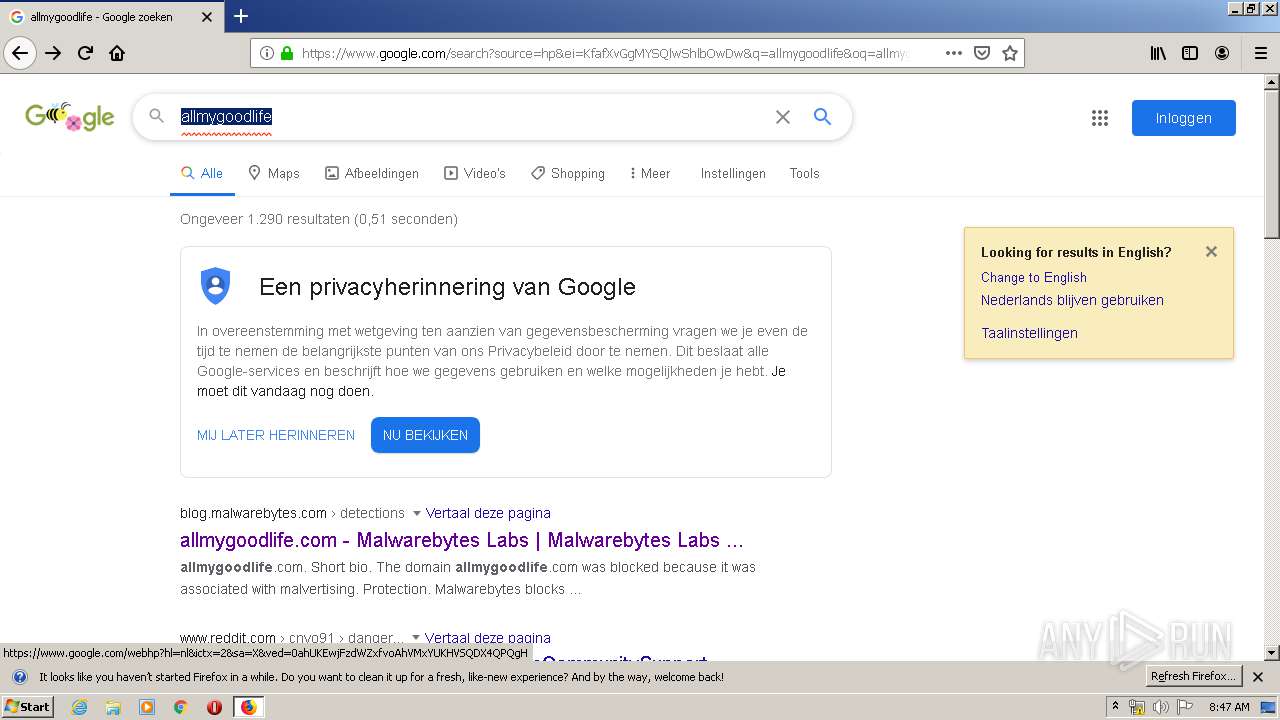Screen dimensions: 1280x720
Task: Show hidden system tray icons
Action: [x=1115, y=707]
